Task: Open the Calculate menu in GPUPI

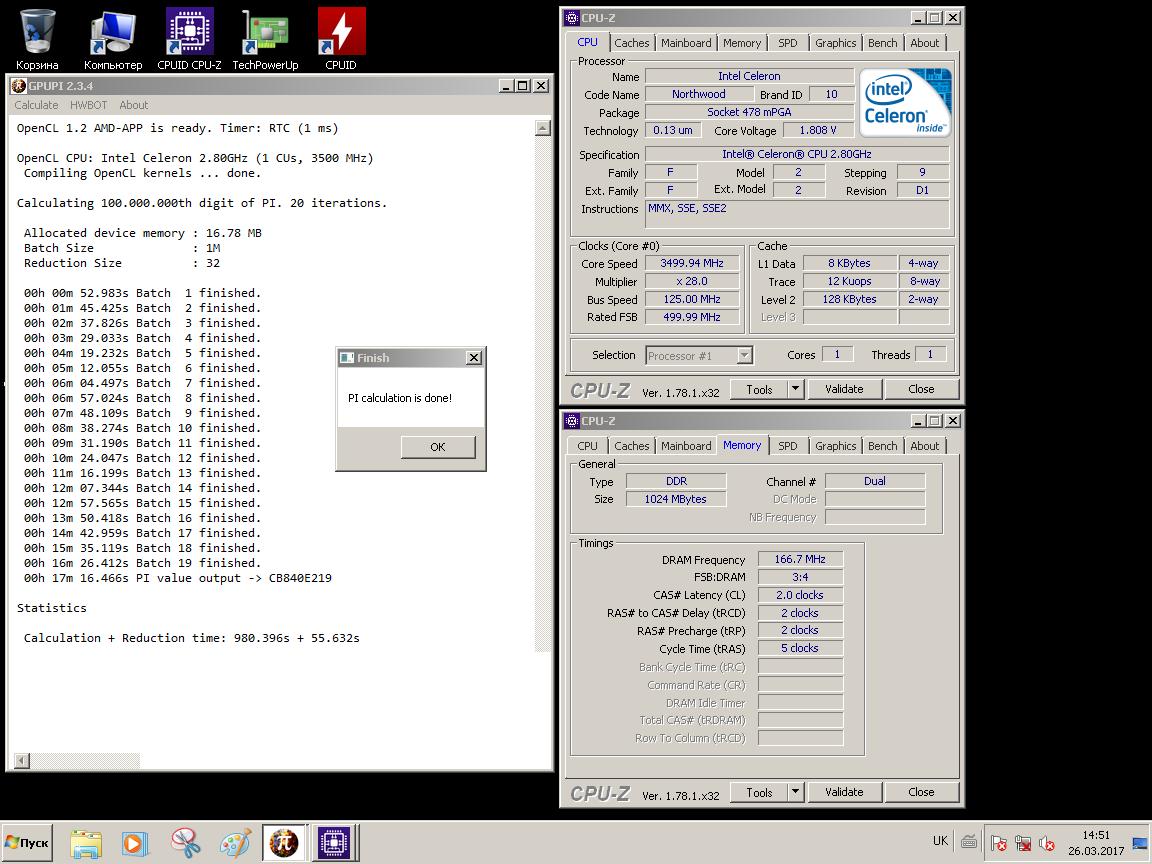Action: (36, 105)
